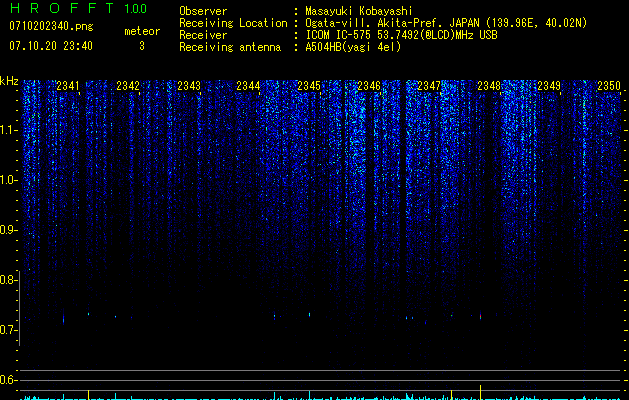Click the kHz axis unit label
This screenshot has height=400, width=629.
pos(9,81)
